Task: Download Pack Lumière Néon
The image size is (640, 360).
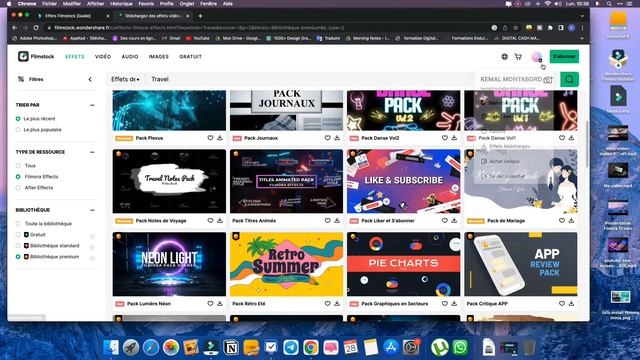Action: coord(220,304)
